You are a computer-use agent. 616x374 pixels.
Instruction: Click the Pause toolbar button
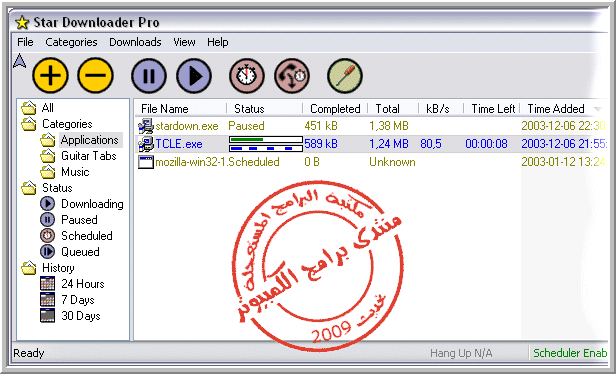pos(149,76)
